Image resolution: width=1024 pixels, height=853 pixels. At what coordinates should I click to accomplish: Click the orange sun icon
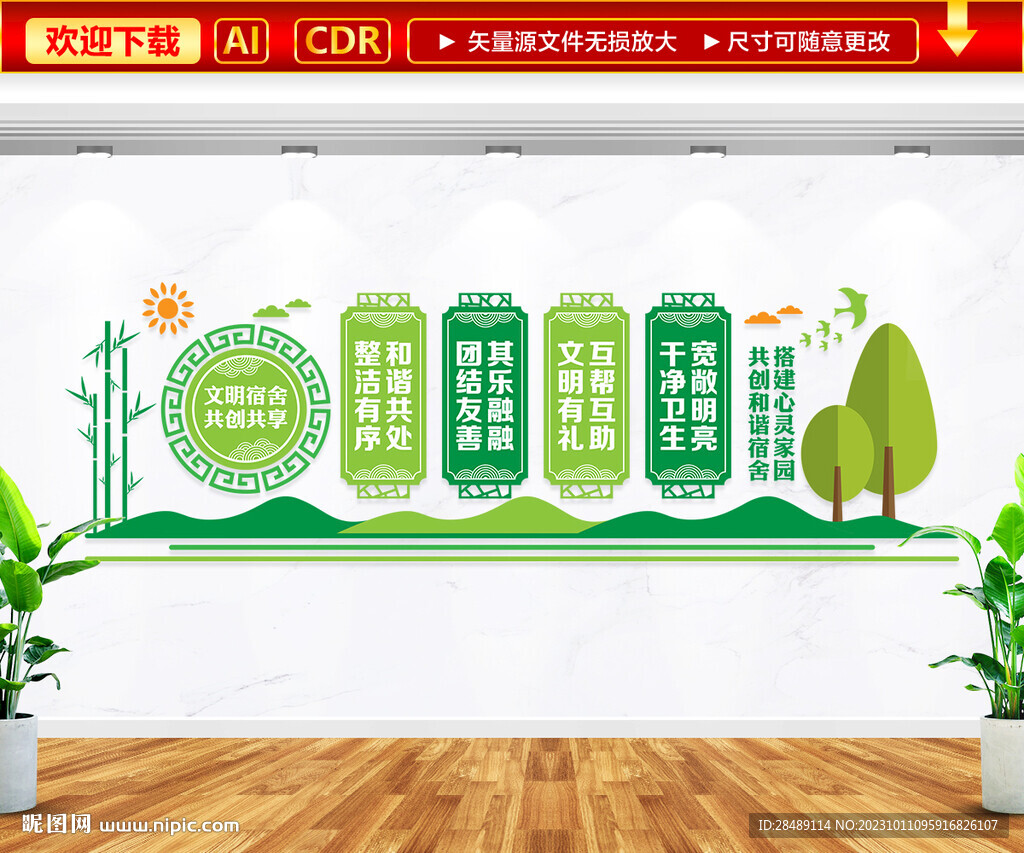[168, 308]
